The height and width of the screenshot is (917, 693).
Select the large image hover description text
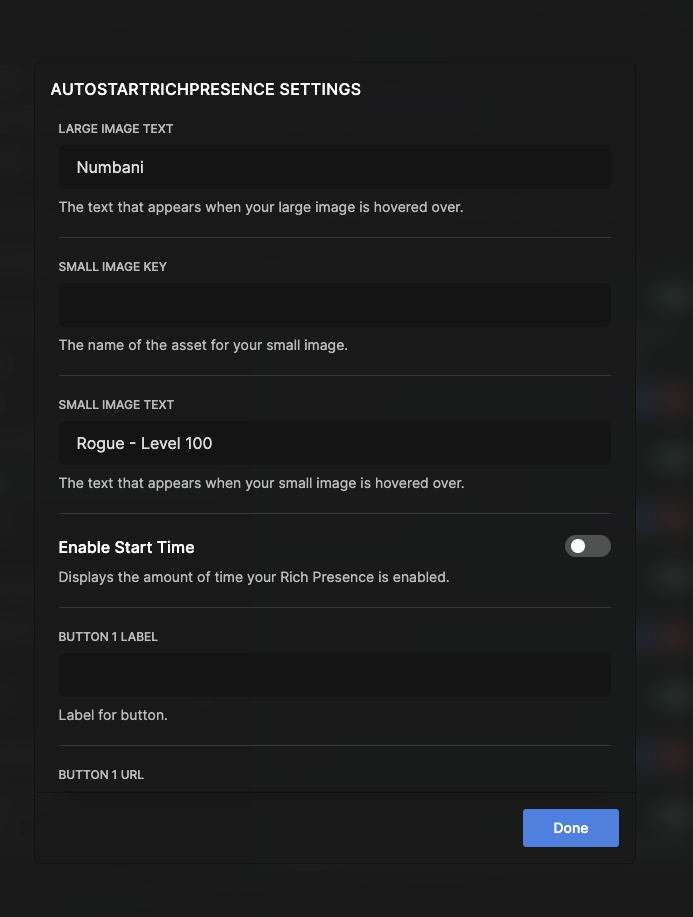point(261,207)
